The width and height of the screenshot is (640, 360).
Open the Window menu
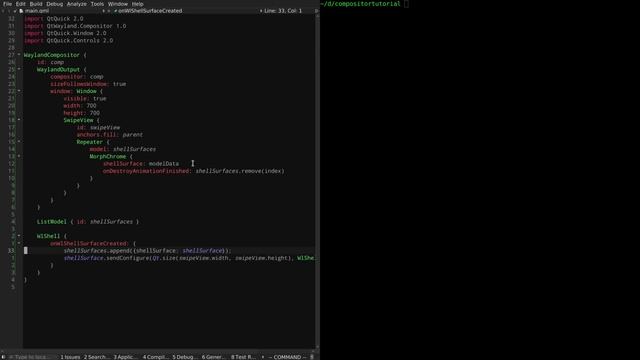point(118,4)
